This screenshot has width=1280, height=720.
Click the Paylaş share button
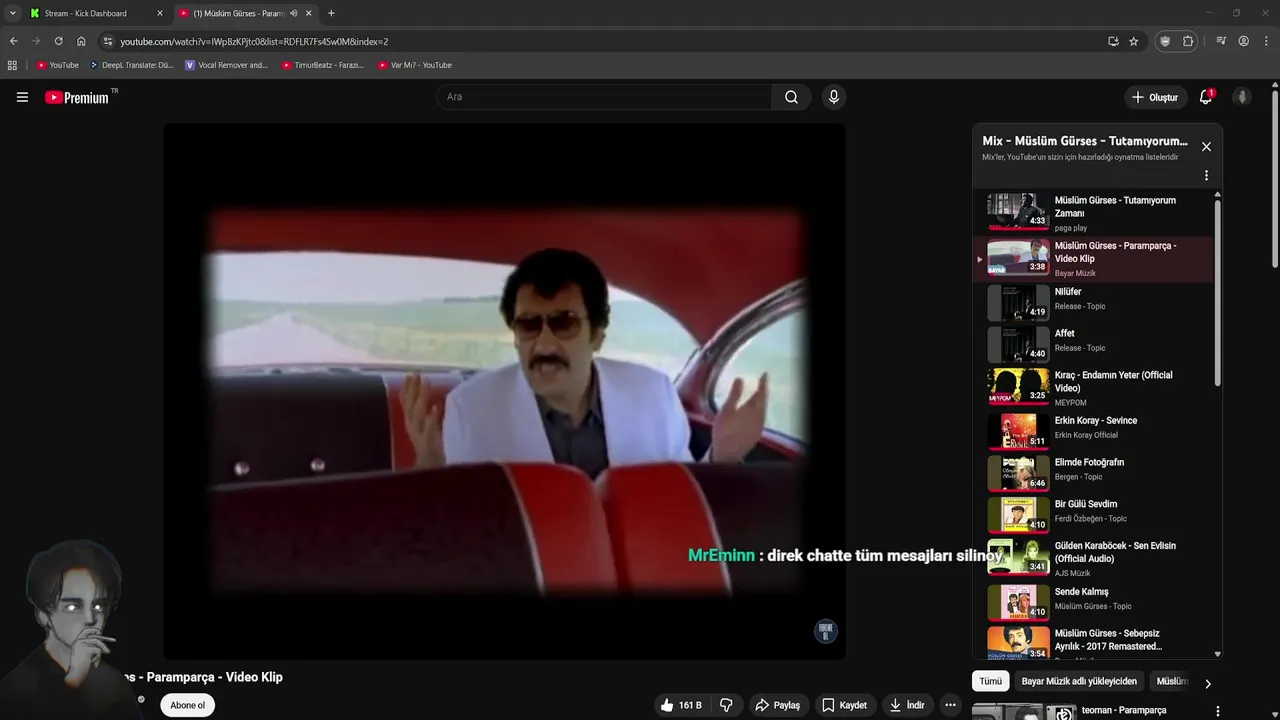[x=777, y=705]
